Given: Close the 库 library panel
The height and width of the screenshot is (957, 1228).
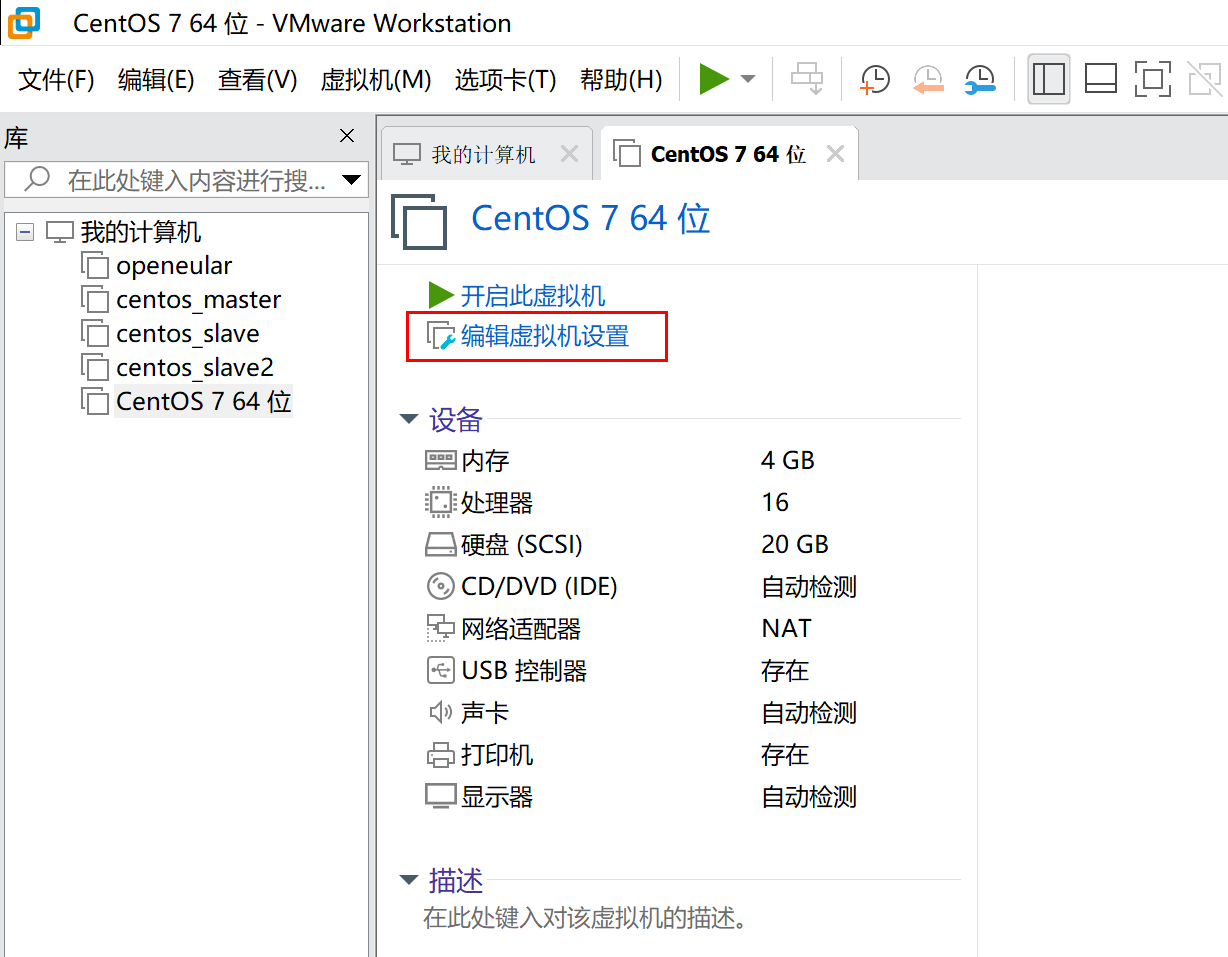Looking at the screenshot, I should pyautogui.click(x=347, y=136).
